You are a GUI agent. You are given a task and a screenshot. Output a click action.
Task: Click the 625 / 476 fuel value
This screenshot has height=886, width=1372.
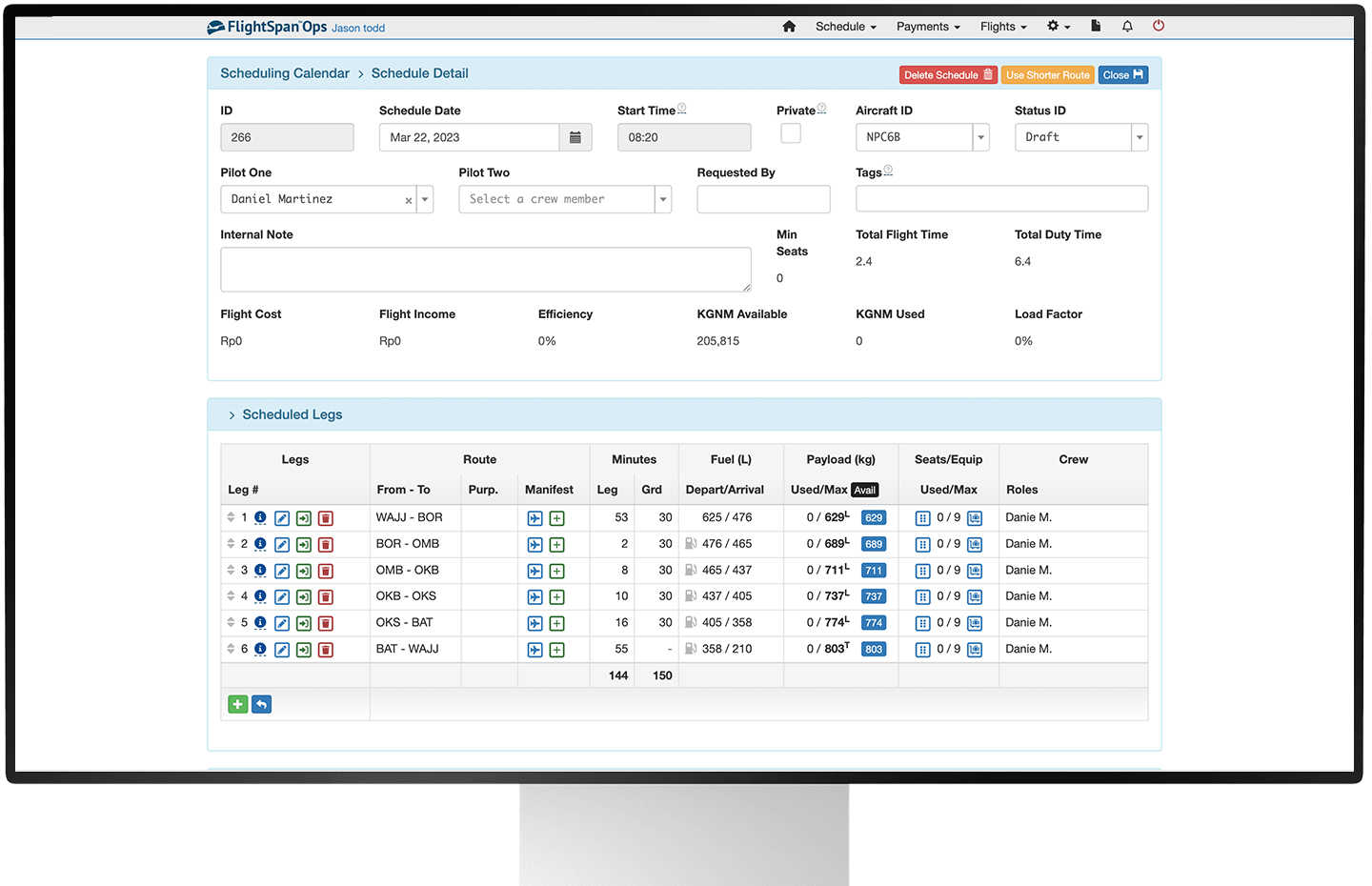click(x=727, y=517)
